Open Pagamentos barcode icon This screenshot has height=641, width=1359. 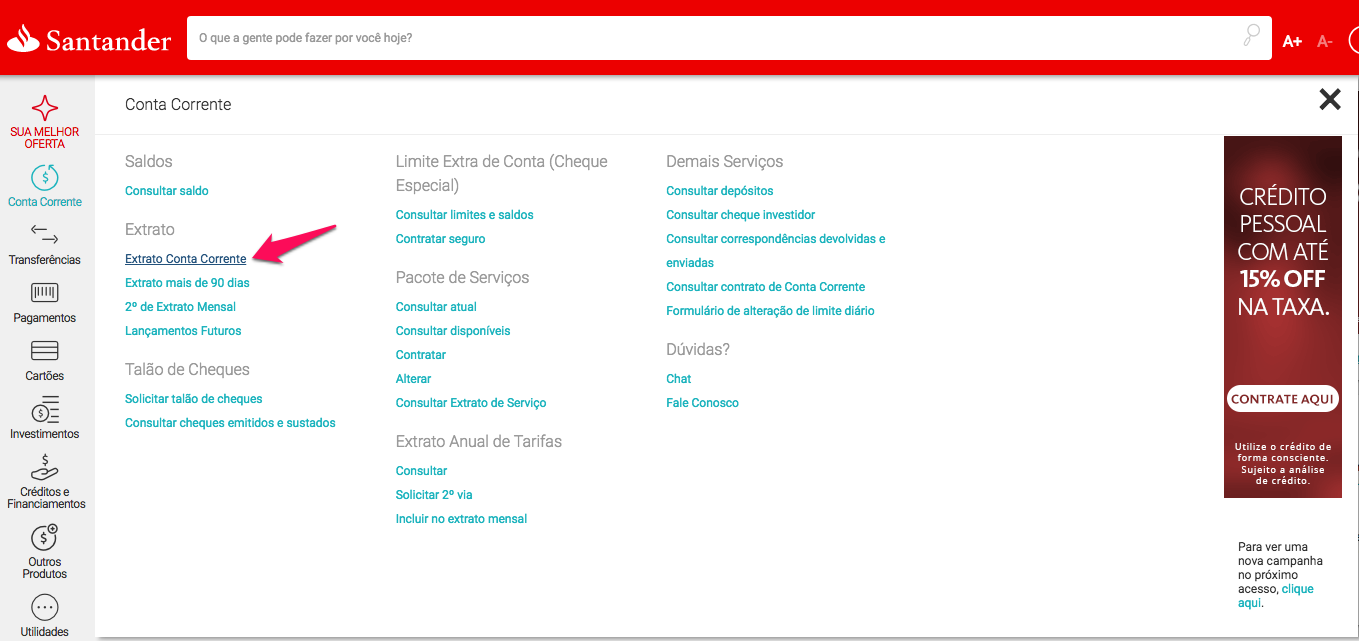45,293
